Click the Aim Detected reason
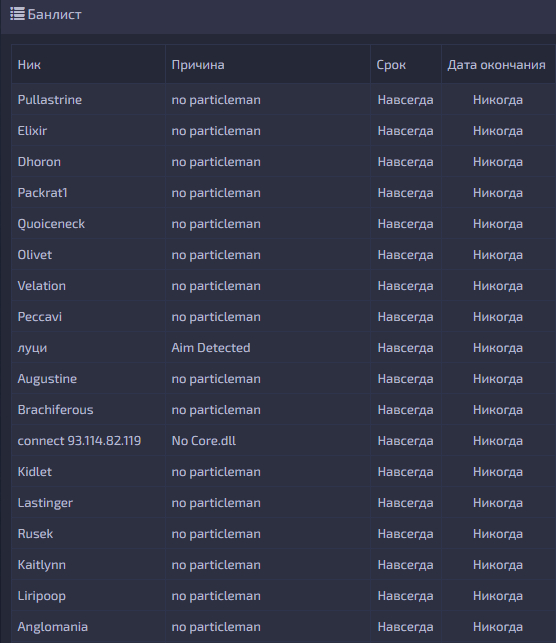Viewport: 556px width, 643px height. tap(211, 348)
